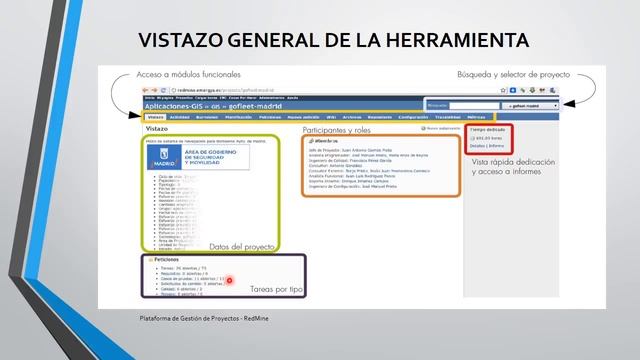Open the Planificación tab
This screenshot has width=640, height=360.
[x=238, y=117]
